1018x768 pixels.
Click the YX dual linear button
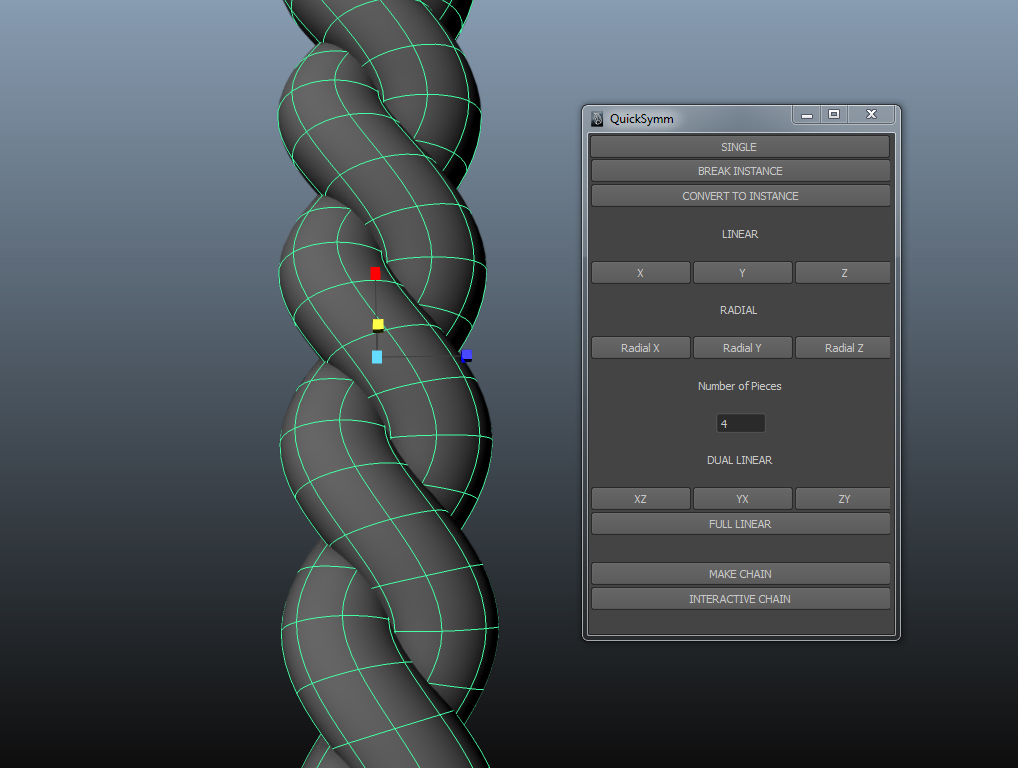coord(742,498)
